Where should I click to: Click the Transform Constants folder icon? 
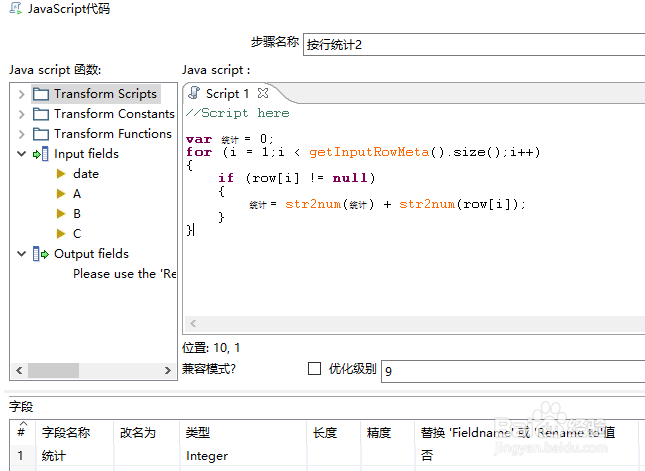click(x=41, y=114)
